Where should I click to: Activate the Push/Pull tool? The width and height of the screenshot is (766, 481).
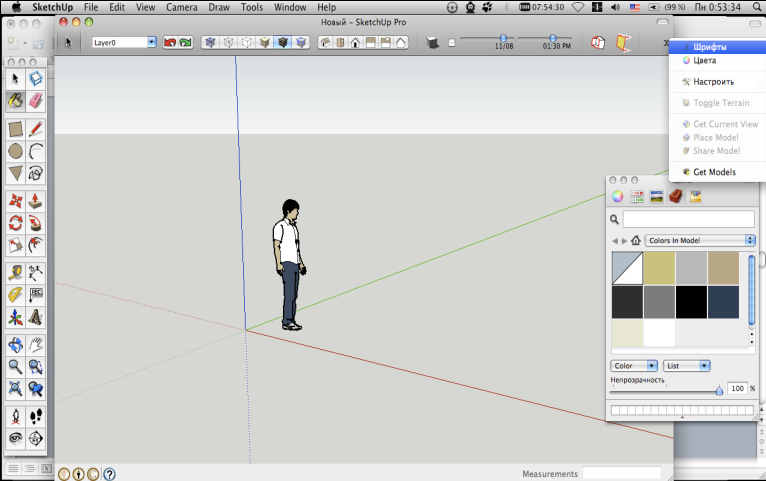coord(36,199)
